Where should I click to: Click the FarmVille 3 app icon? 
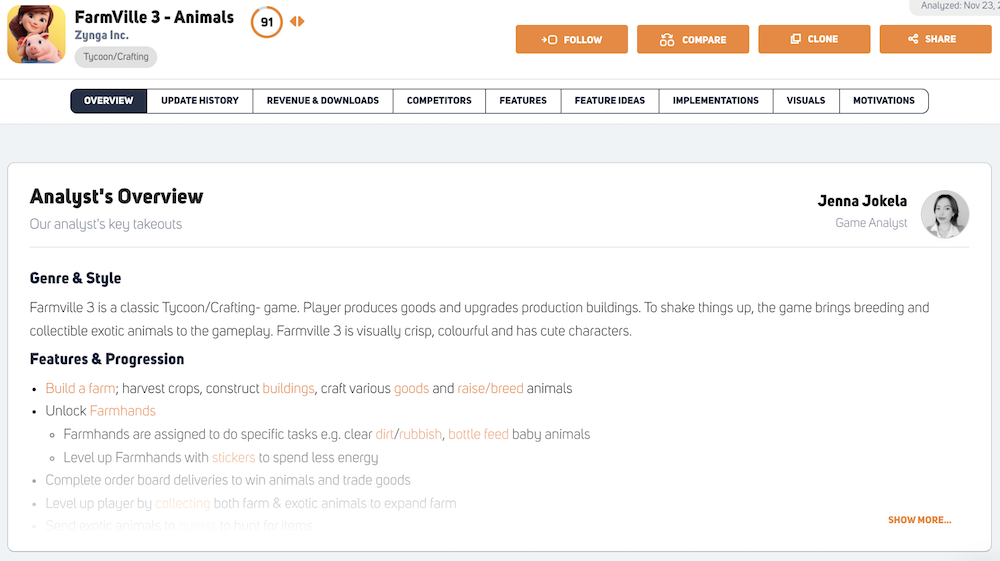pos(36,34)
